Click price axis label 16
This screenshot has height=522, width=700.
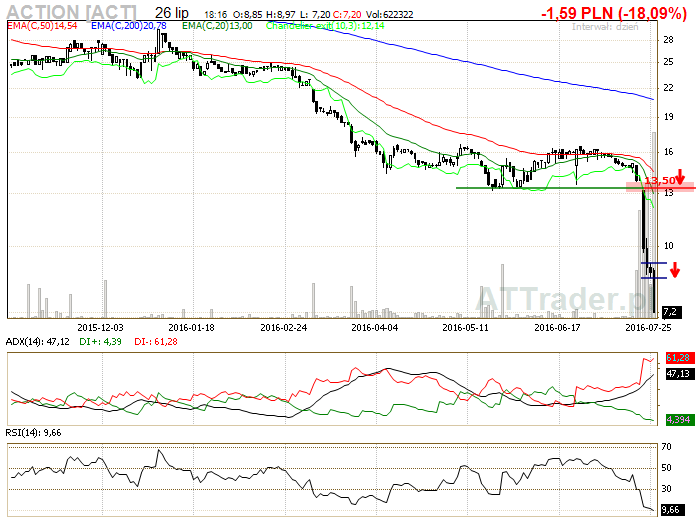tap(668, 152)
